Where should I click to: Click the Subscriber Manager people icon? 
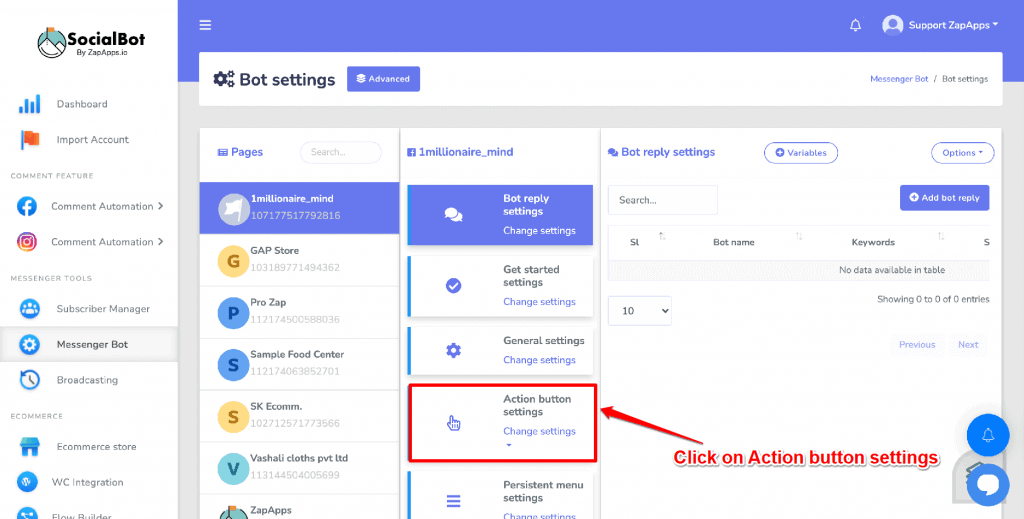(x=29, y=309)
